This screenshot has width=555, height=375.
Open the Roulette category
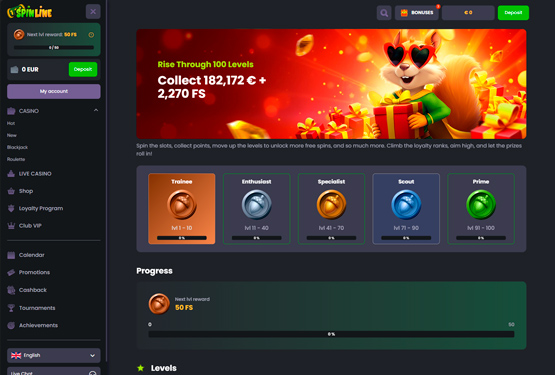tap(16, 159)
